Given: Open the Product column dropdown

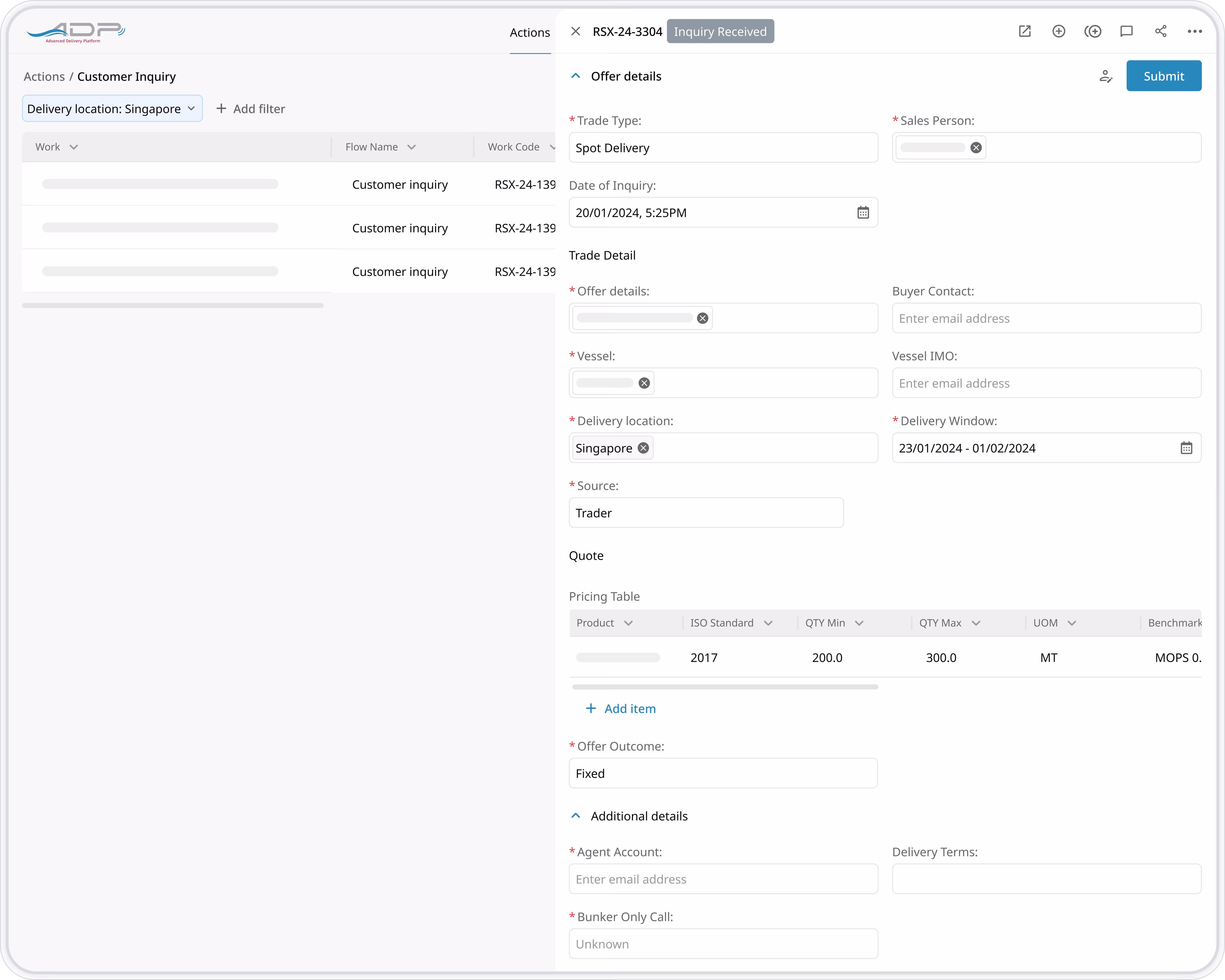Looking at the screenshot, I should pyautogui.click(x=628, y=623).
